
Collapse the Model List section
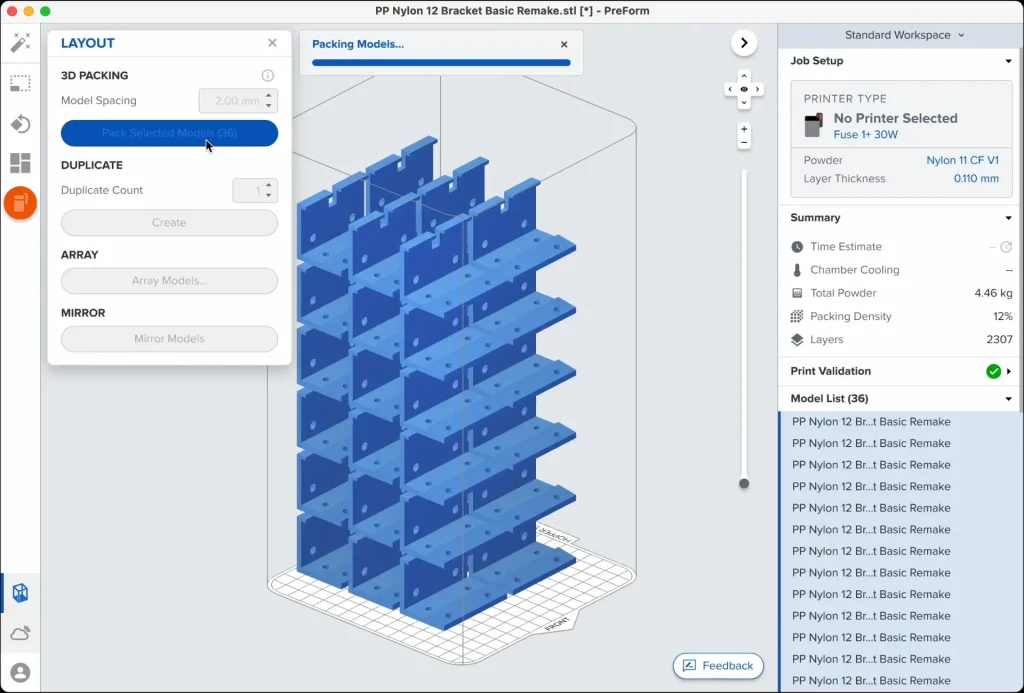[x=1008, y=399]
